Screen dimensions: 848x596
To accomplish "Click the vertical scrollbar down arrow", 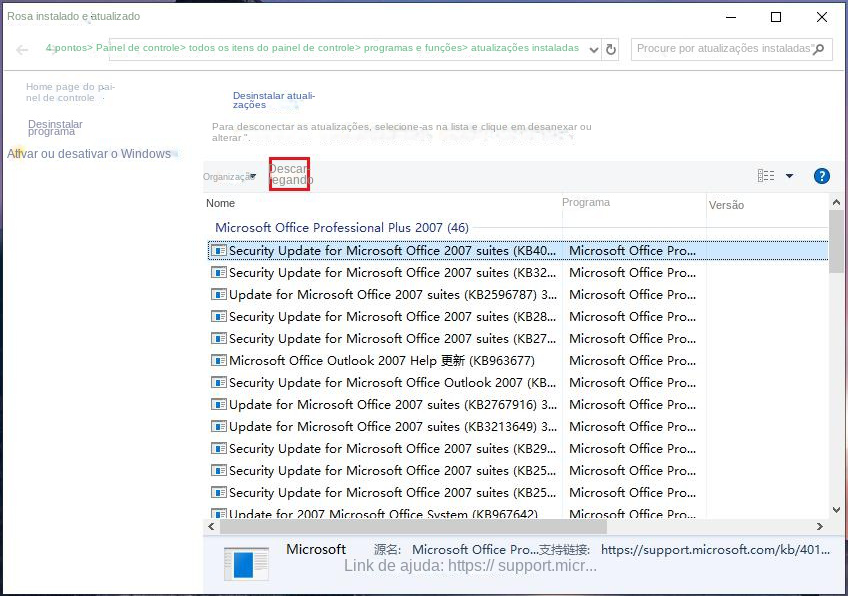I will coord(836,509).
